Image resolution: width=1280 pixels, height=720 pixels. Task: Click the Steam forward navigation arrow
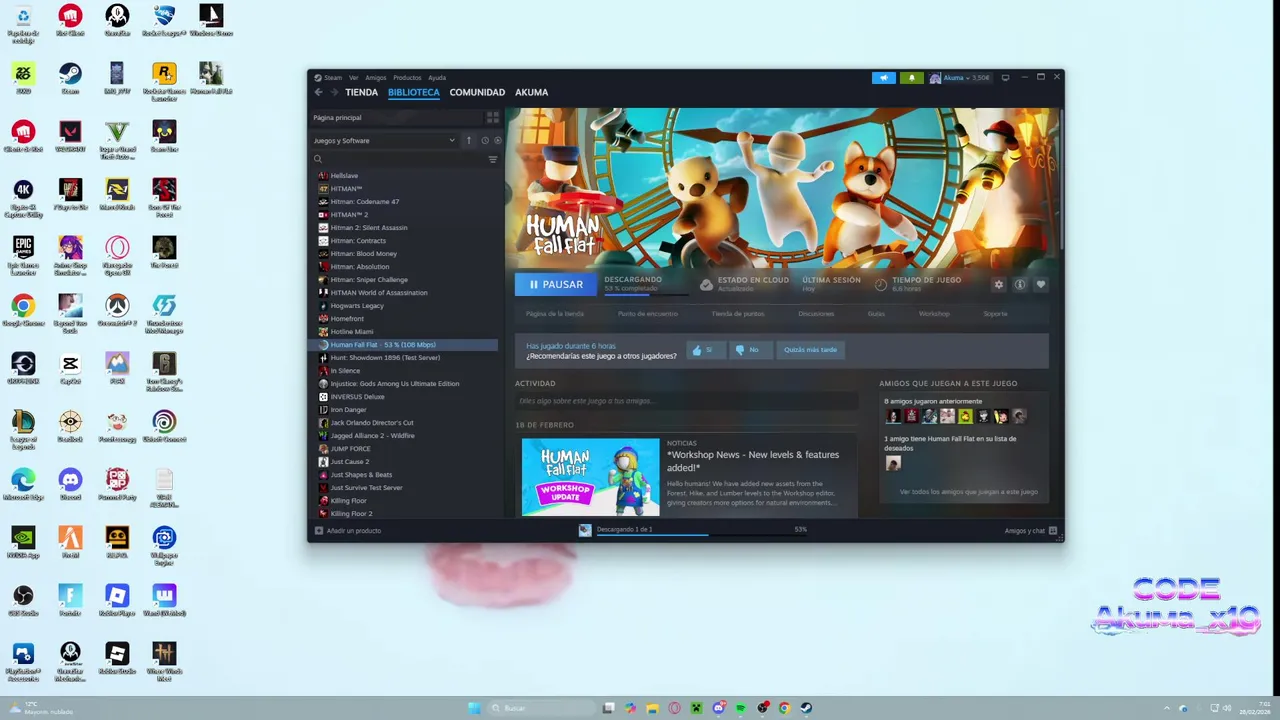coord(334,92)
